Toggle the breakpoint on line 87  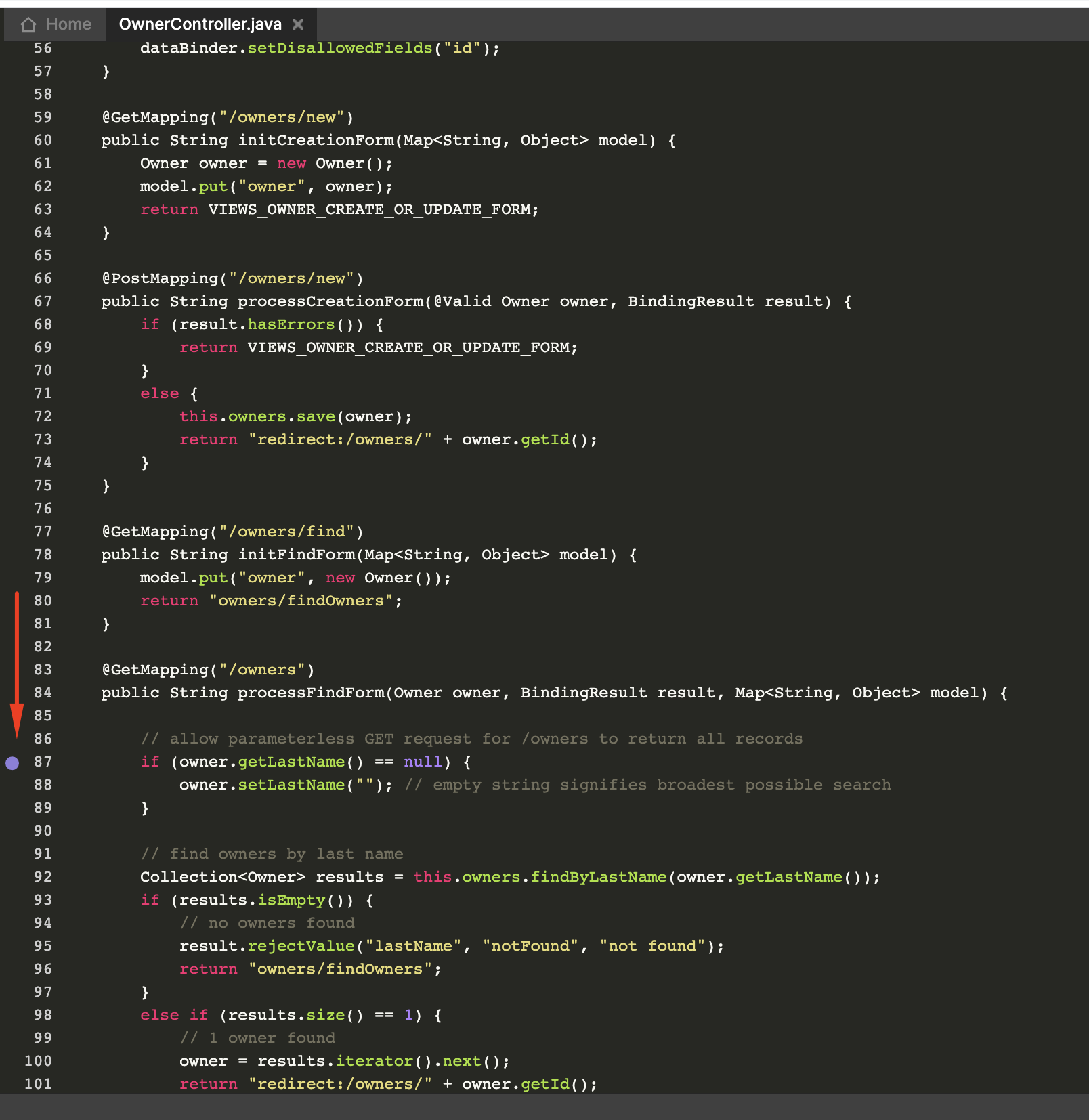click(x=12, y=763)
